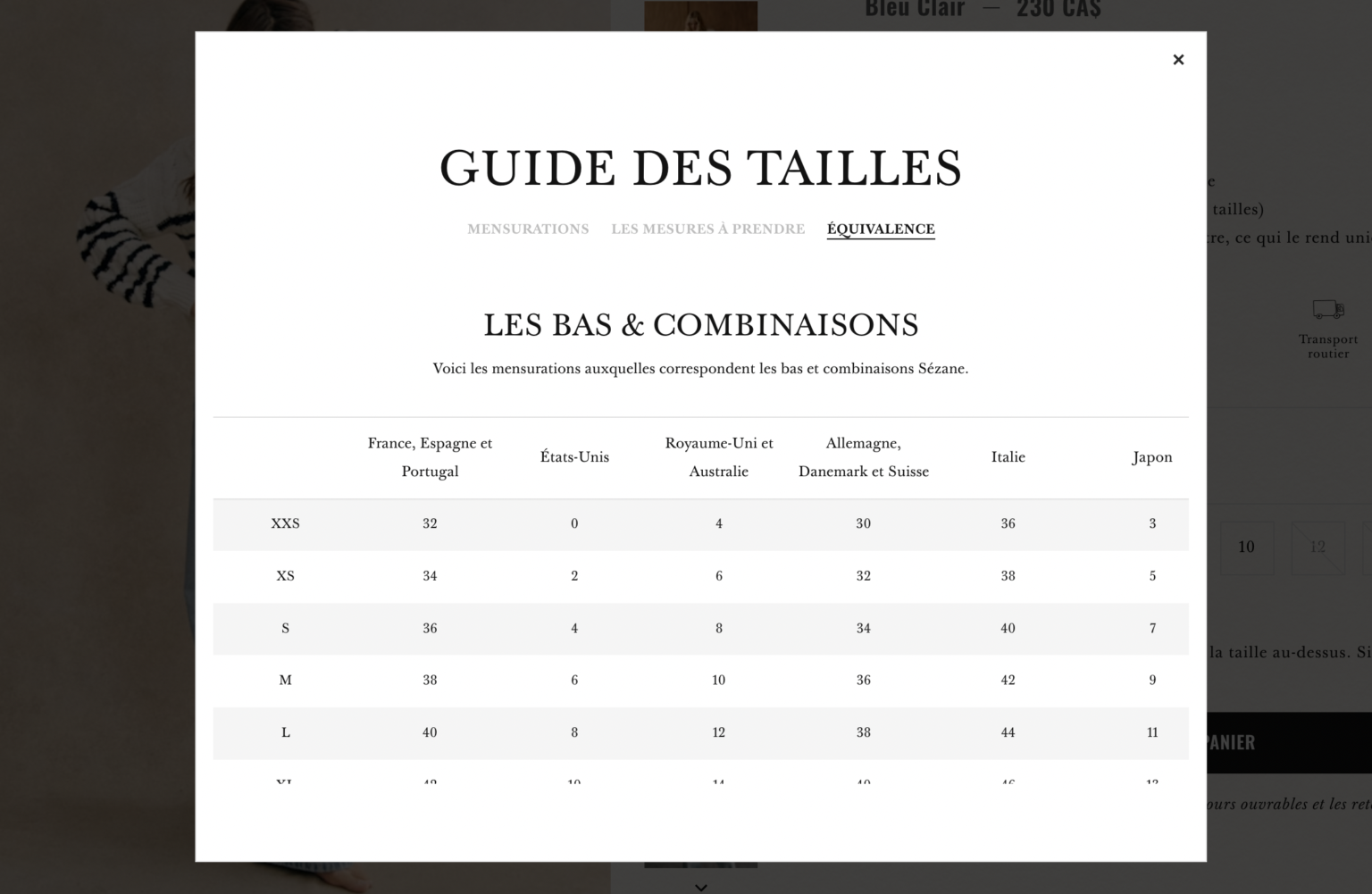Viewport: 1372px width, 894px height.
Task: Click the Italie column header
Action: (x=1008, y=457)
